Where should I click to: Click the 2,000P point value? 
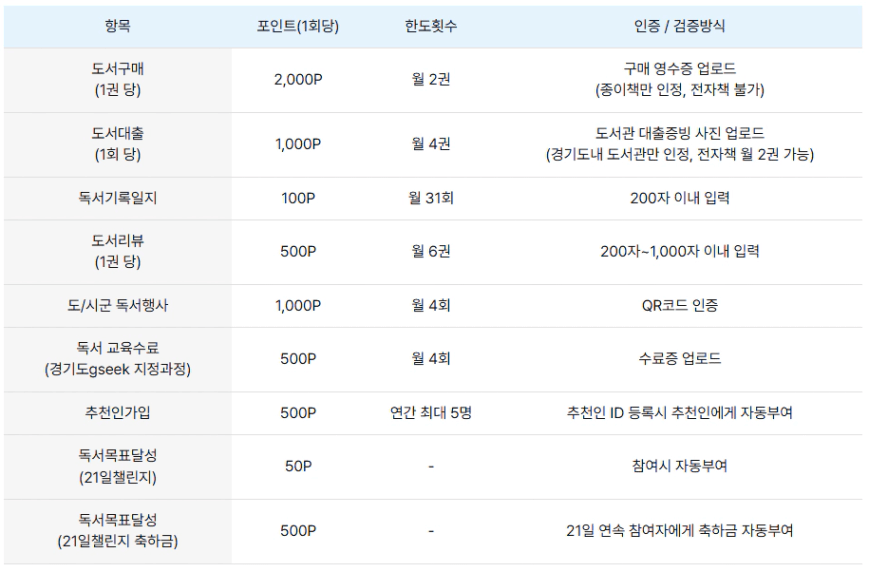297,80
